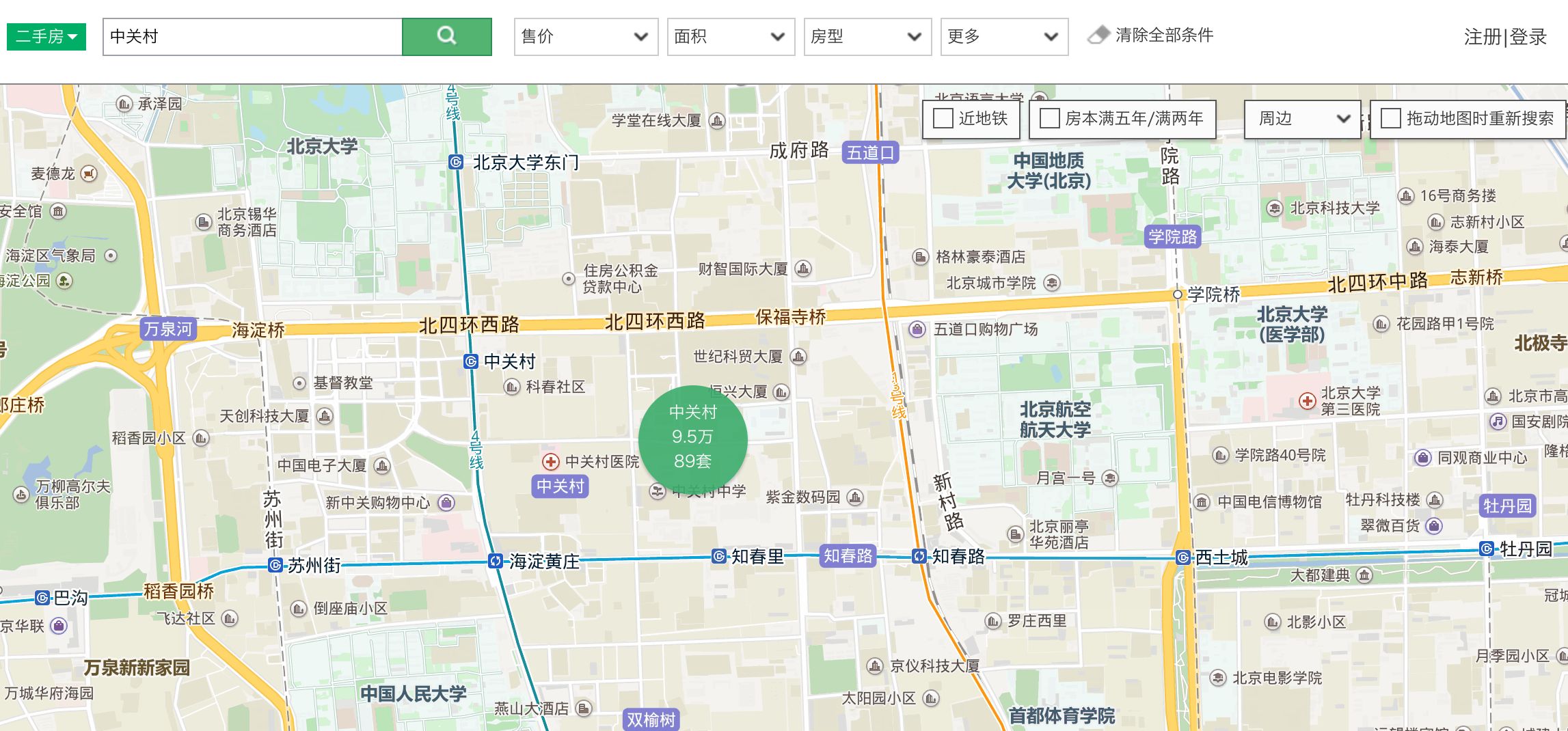The image size is (1568, 731).
Task: Click the shopping icon of 新中关购物中心
Action: click(x=446, y=503)
